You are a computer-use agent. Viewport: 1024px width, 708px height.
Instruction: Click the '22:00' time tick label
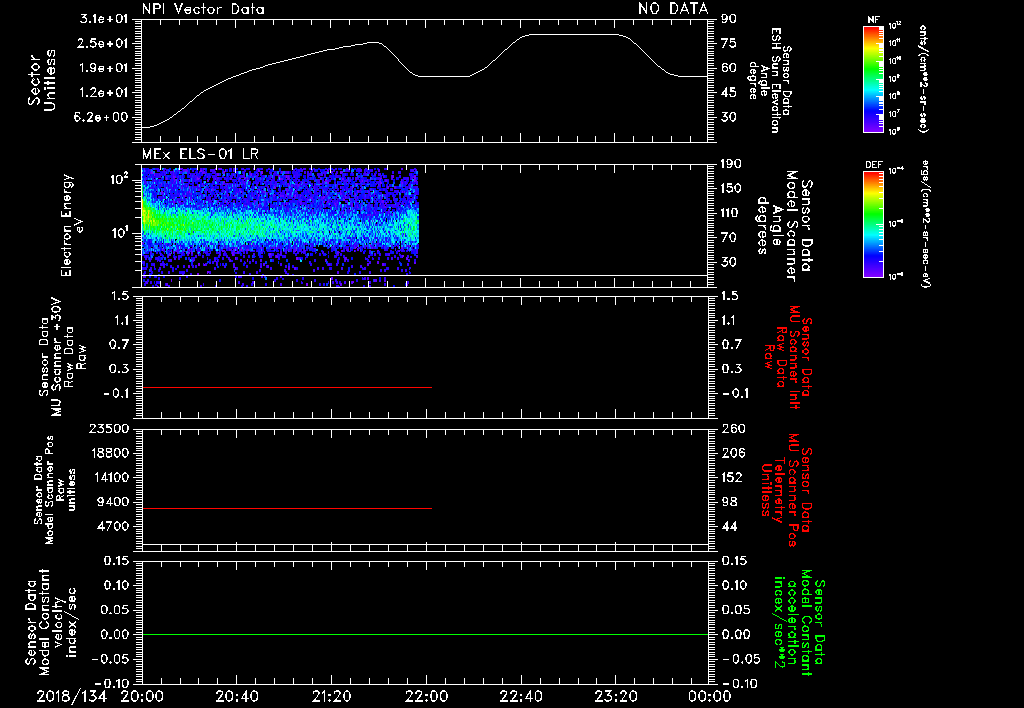click(426, 696)
